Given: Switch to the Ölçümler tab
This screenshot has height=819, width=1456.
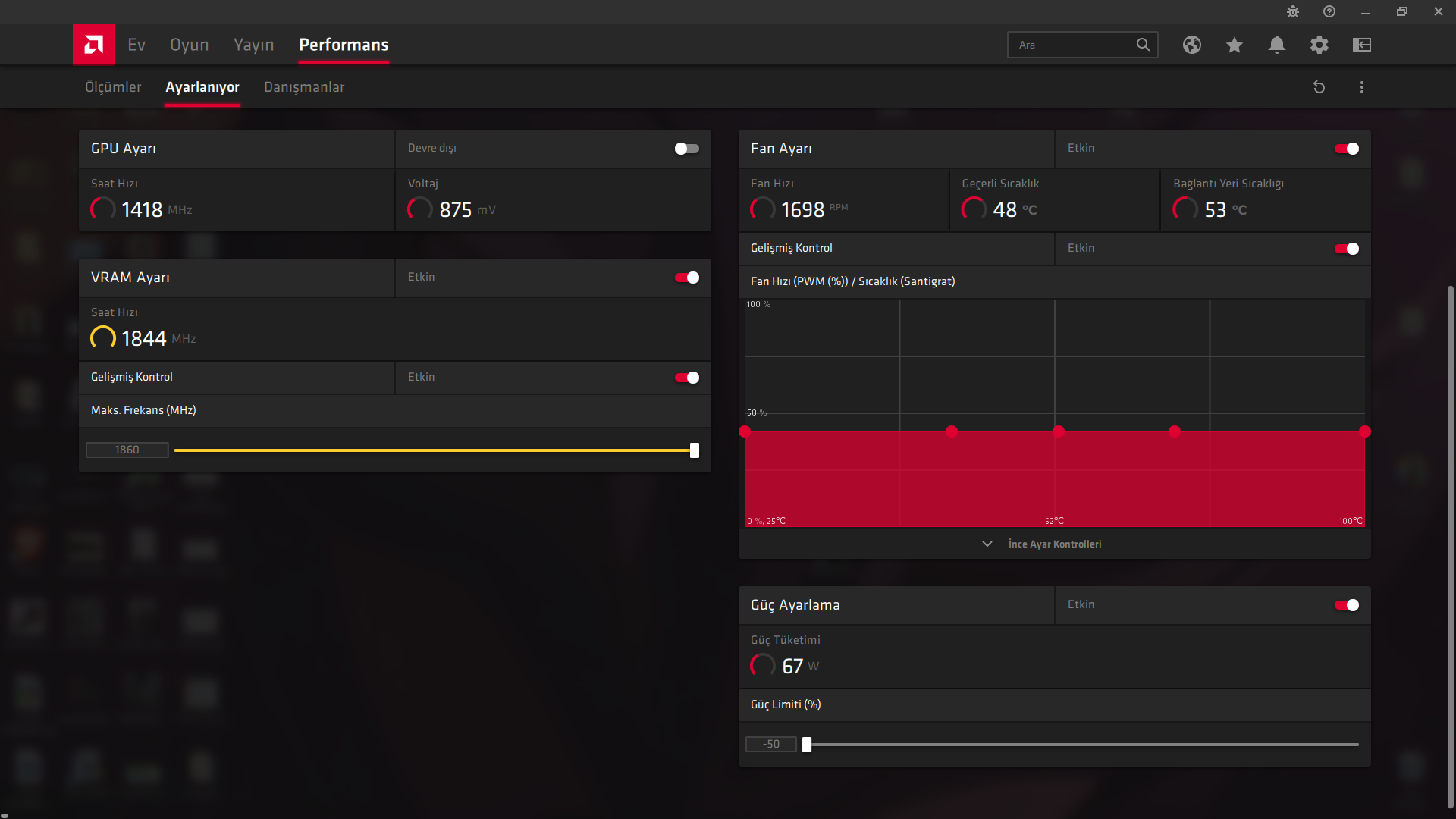Looking at the screenshot, I should [113, 87].
